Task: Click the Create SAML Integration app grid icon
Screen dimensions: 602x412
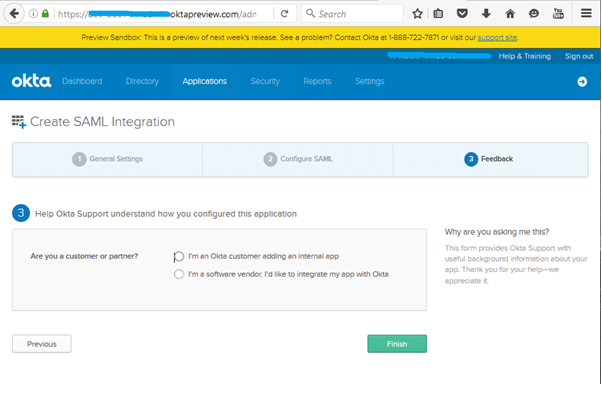Action: 18,122
